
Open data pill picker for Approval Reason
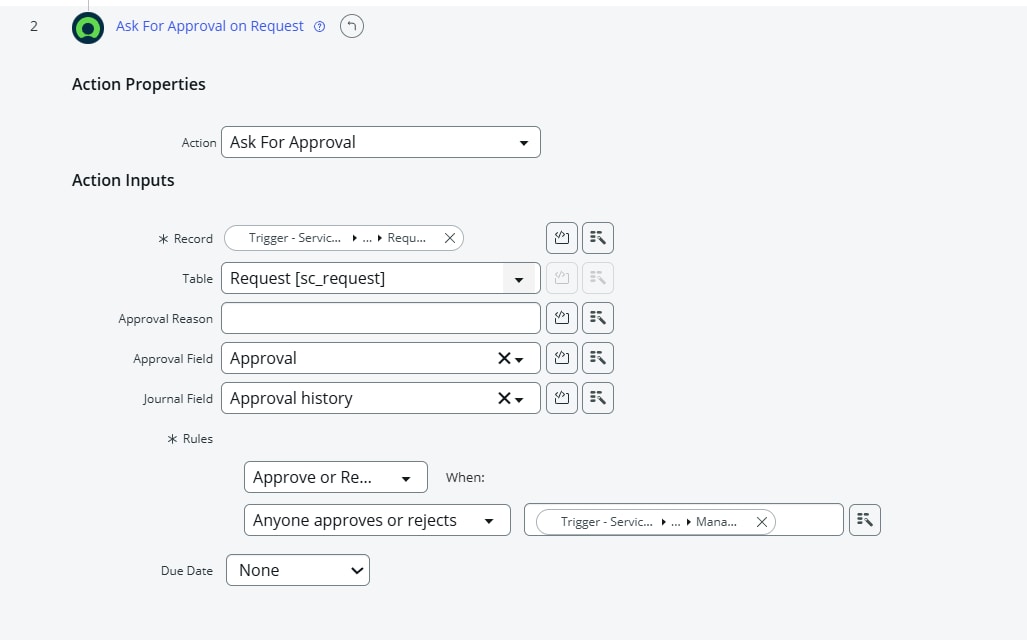pos(598,318)
